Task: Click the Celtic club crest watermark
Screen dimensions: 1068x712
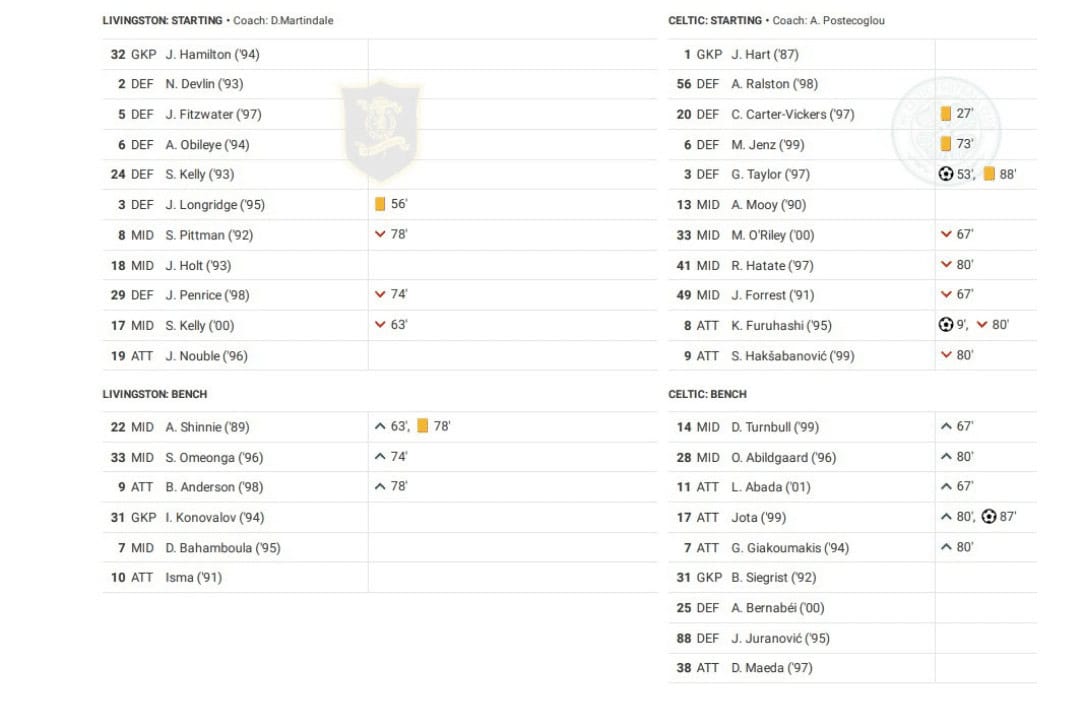Action: coord(945,130)
